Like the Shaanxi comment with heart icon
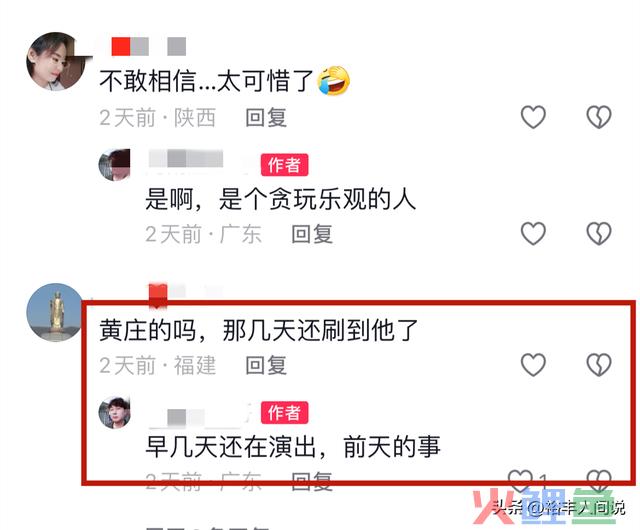Viewport: 640px width, 530px height. click(x=533, y=117)
